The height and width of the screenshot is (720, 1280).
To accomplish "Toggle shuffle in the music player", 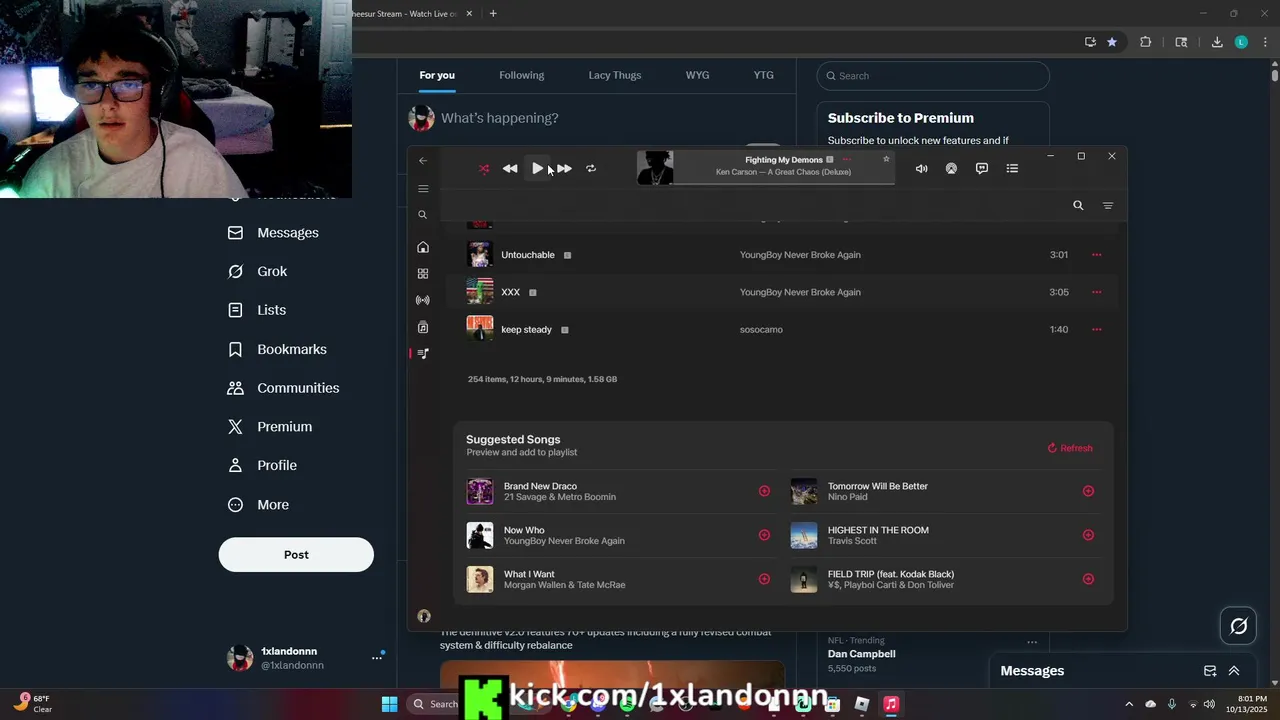I will click(x=484, y=169).
